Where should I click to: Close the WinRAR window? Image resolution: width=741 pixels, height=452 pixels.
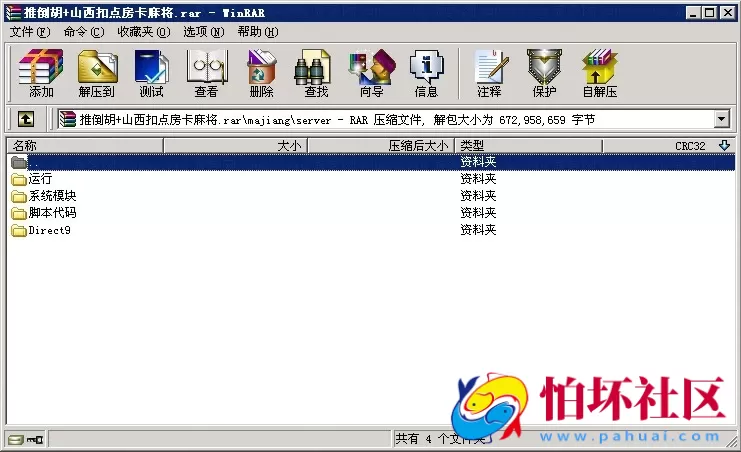coord(728,13)
